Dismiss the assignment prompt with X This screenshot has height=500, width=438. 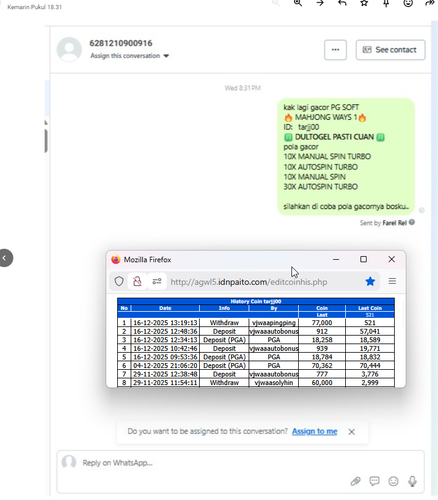pos(351,432)
